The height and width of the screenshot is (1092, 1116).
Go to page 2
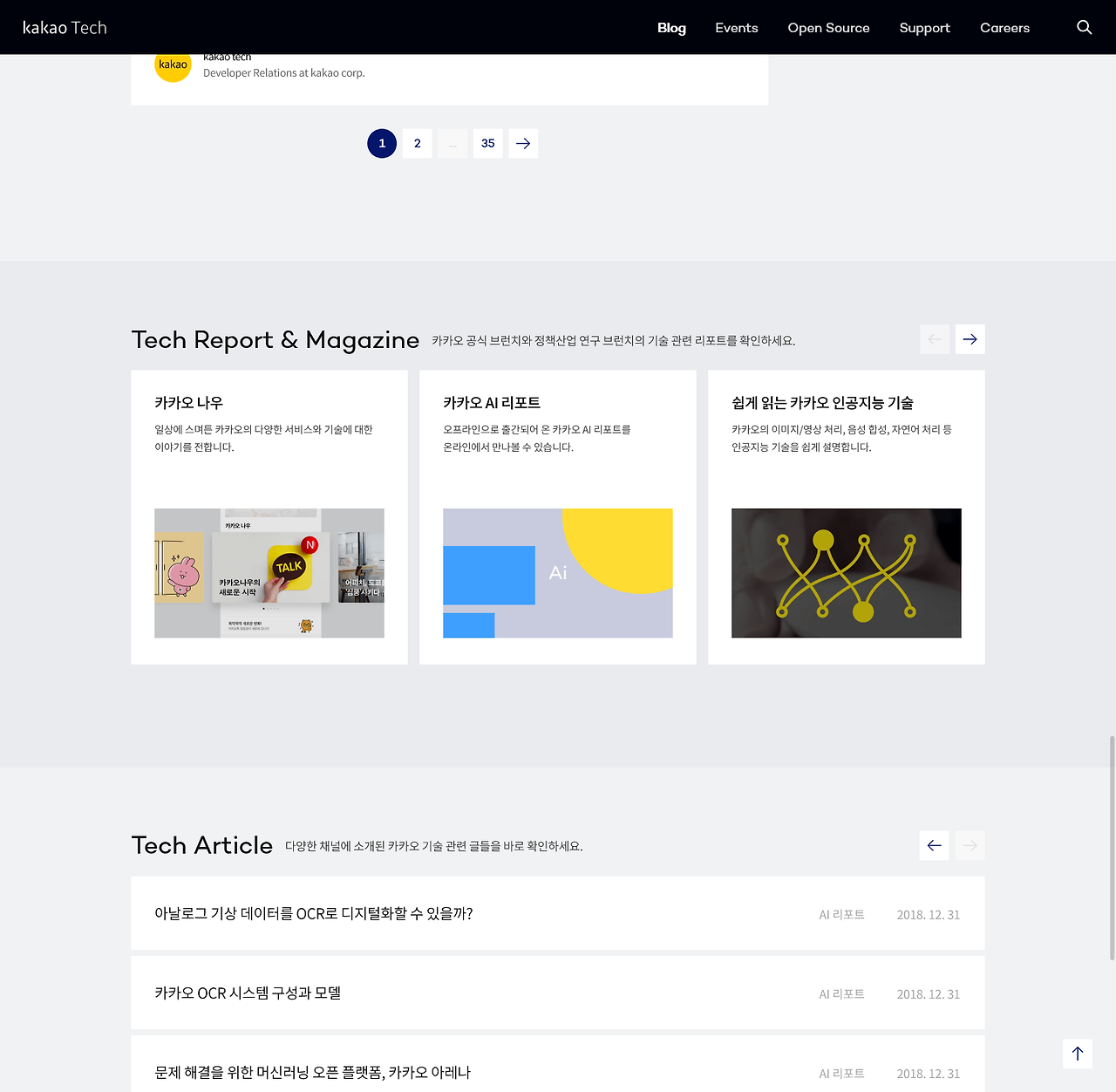pos(418,143)
